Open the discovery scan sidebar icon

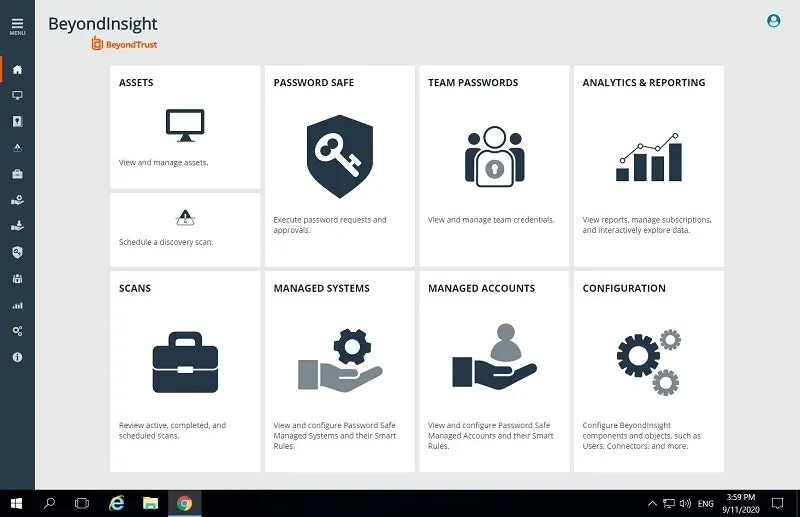17,147
